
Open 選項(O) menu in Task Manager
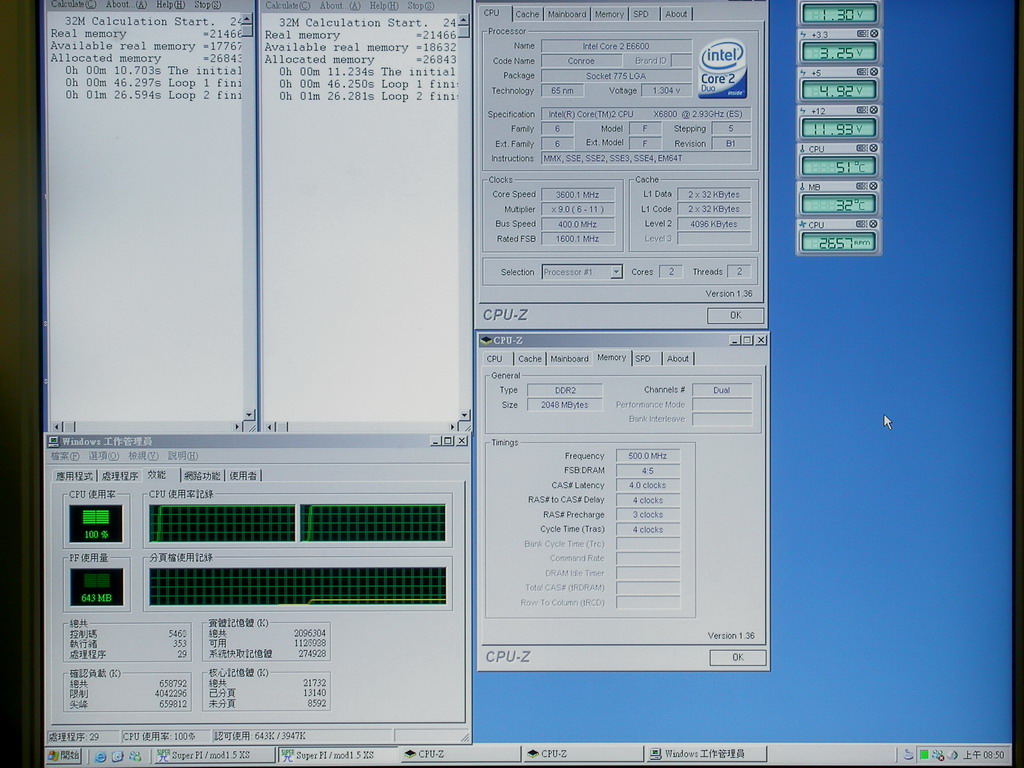104,456
